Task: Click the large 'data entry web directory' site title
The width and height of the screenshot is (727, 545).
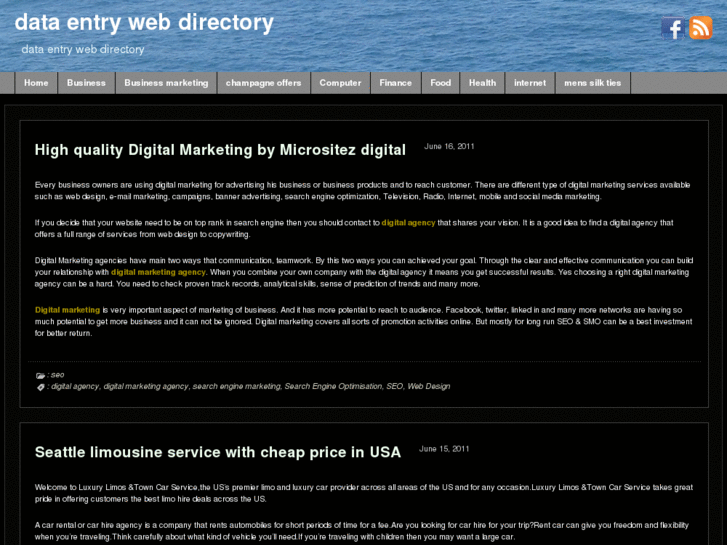Action: (144, 23)
